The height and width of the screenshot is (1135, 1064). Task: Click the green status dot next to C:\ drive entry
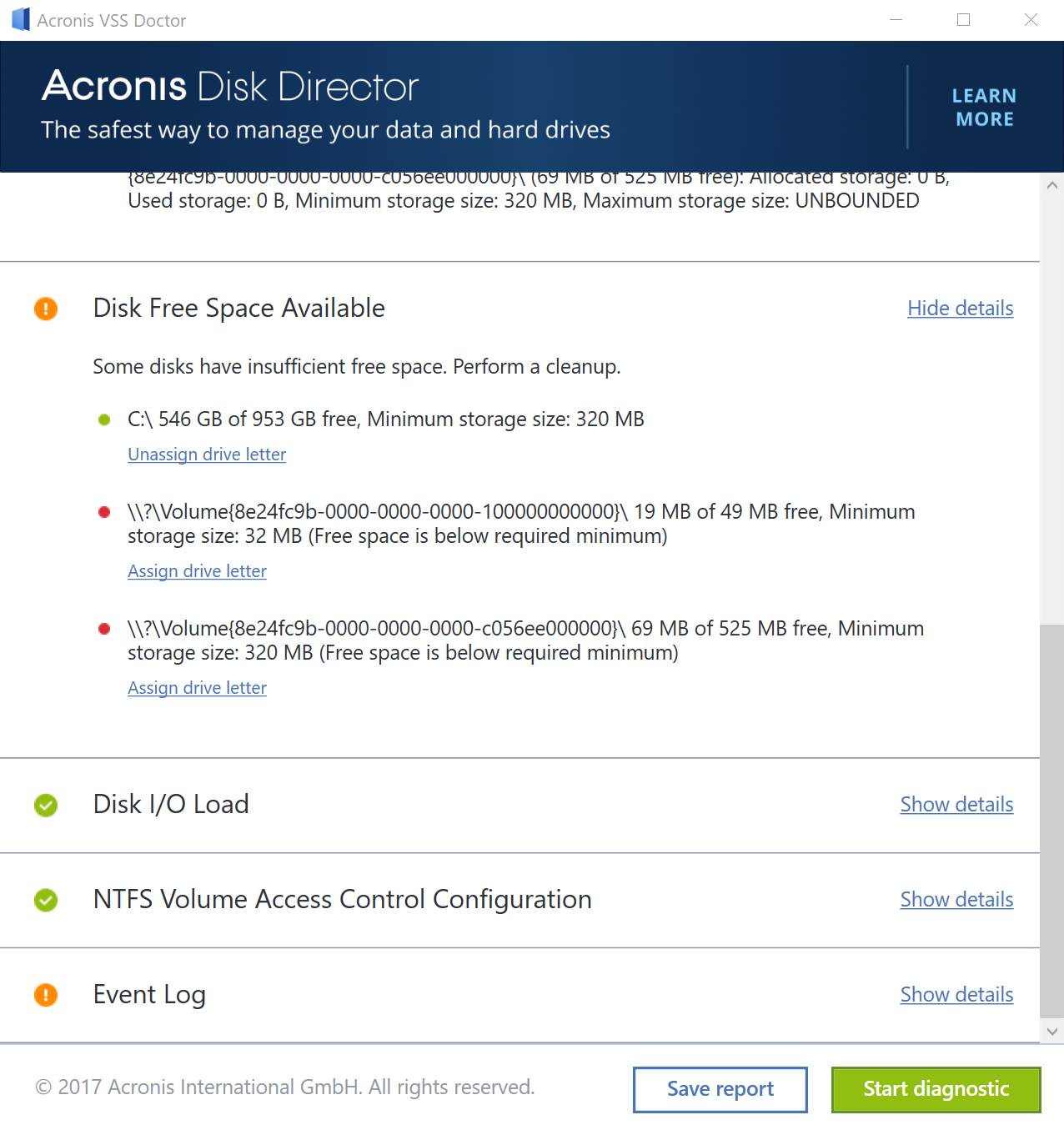click(x=103, y=419)
